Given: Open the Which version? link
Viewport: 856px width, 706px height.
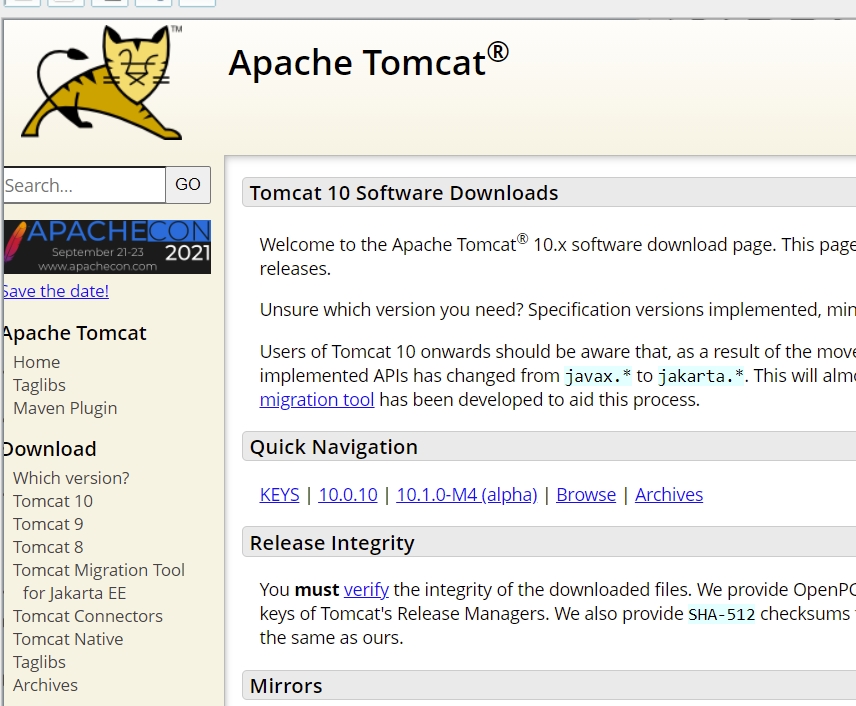Looking at the screenshot, I should pos(72,478).
